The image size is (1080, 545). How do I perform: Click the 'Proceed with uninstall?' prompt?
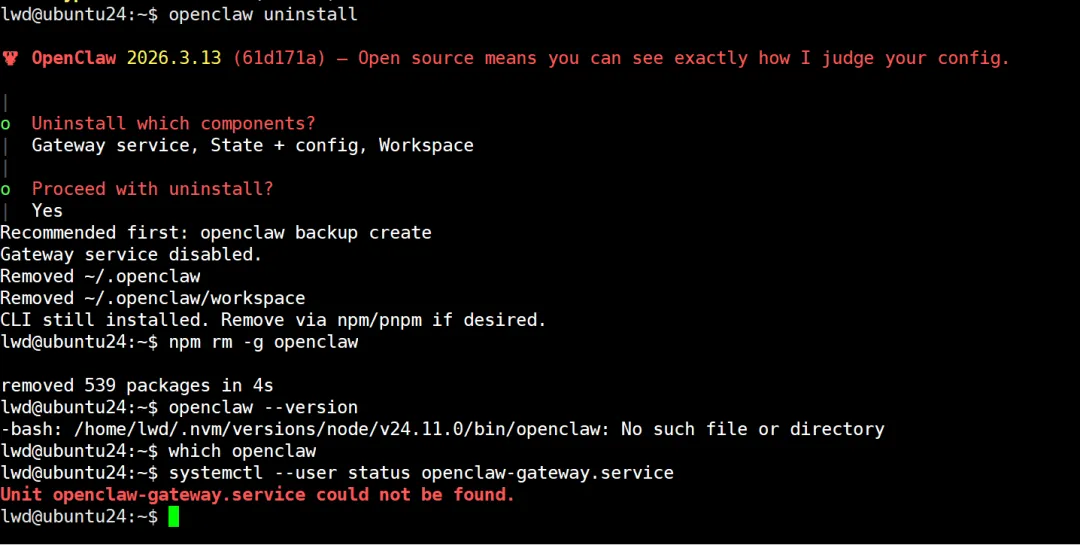[152, 189]
